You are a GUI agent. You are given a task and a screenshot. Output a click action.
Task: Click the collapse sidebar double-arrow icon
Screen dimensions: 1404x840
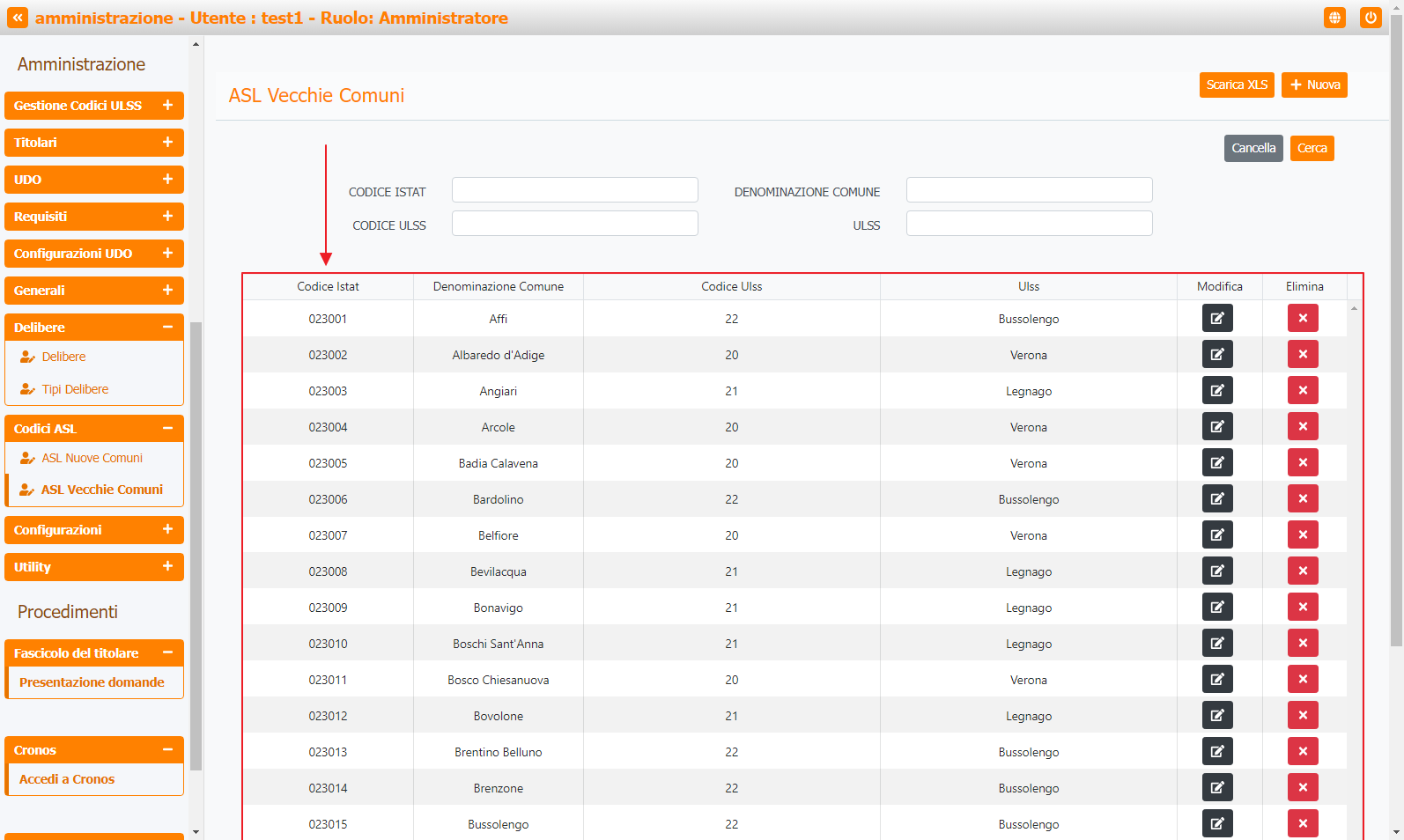tap(18, 18)
